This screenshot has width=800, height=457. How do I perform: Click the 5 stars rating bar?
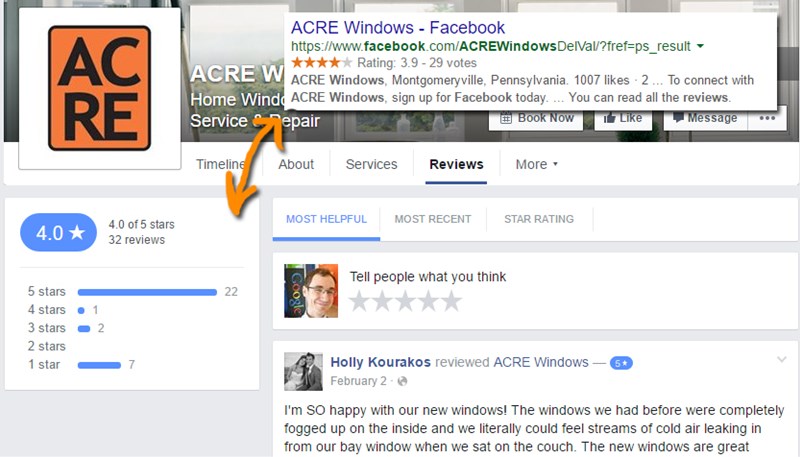[x=147, y=292]
